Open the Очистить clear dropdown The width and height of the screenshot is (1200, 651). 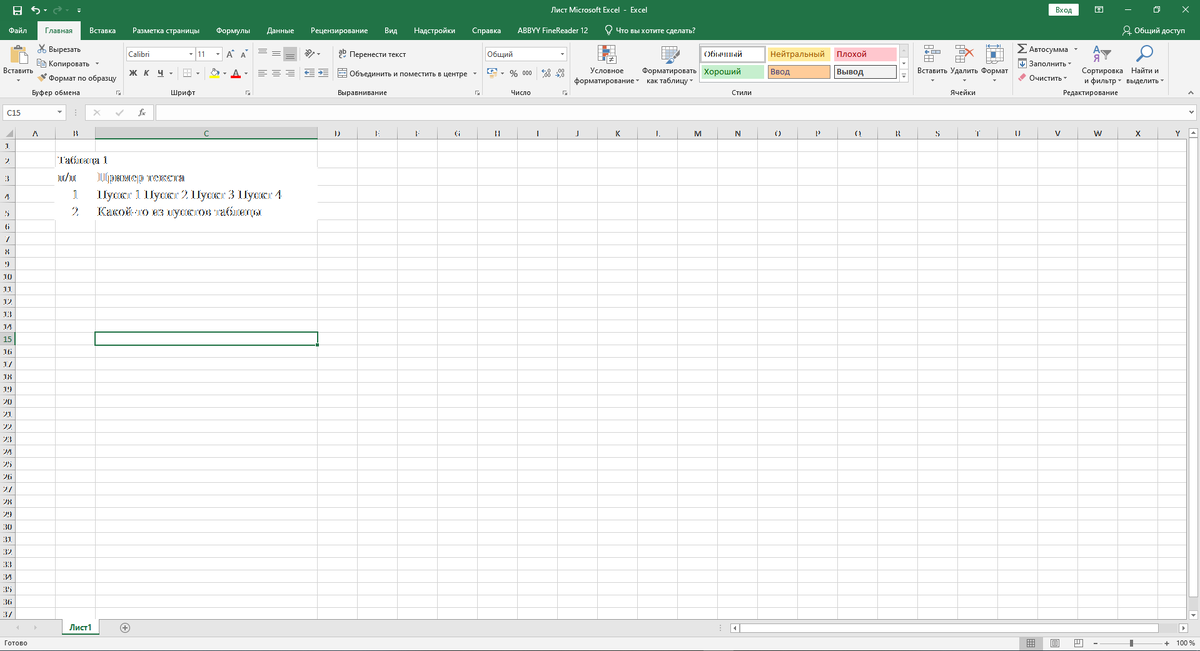click(1043, 77)
